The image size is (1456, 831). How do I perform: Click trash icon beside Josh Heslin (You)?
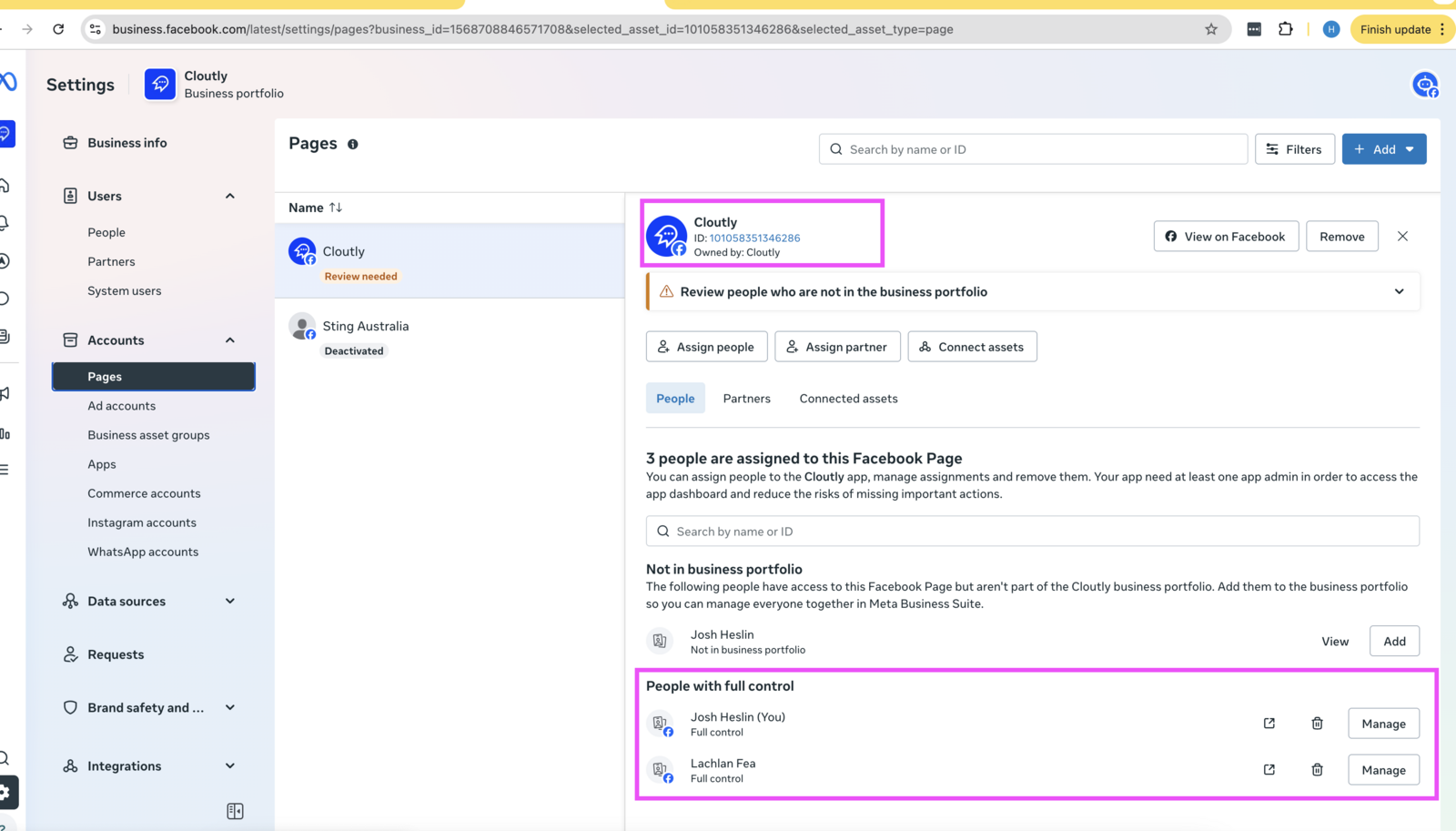(1317, 724)
